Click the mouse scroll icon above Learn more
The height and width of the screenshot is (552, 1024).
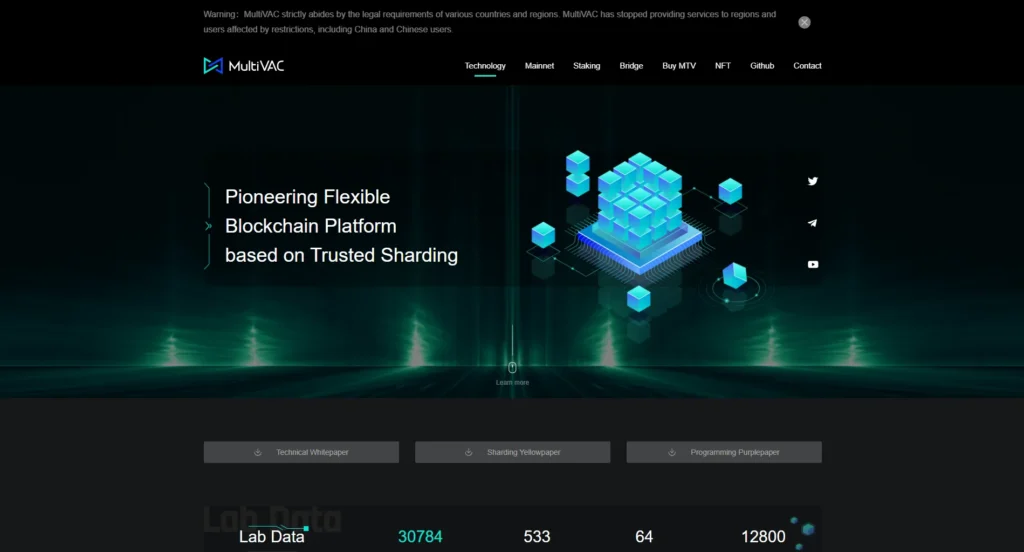[512, 367]
